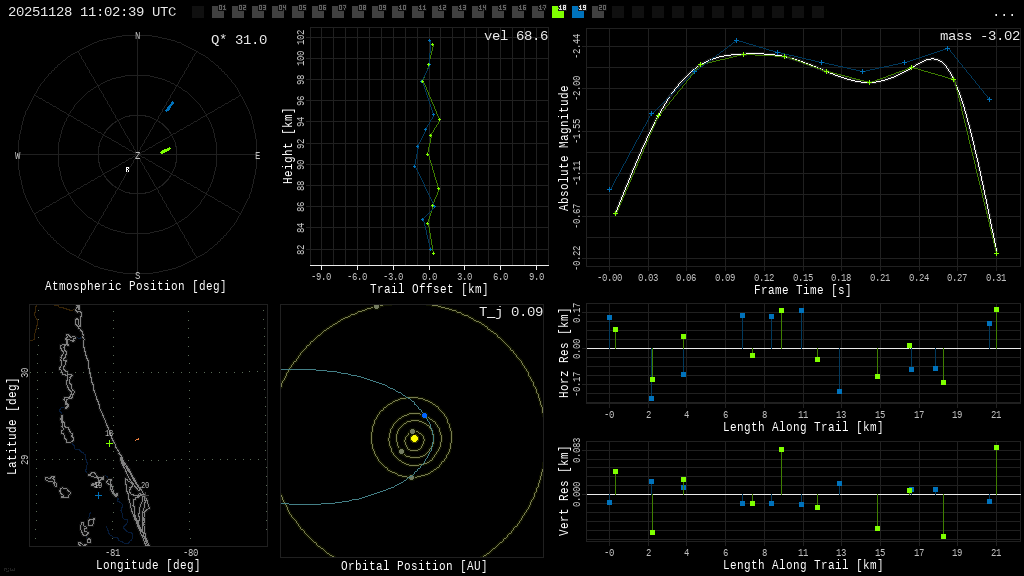
Task: Open the three-dot menu at top right
Action: (x=1003, y=13)
